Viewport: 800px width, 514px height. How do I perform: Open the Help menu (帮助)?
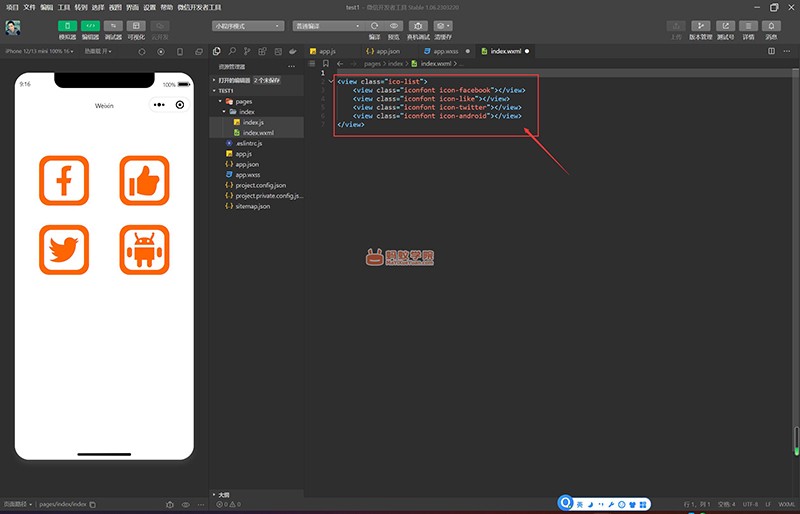[167, 7]
